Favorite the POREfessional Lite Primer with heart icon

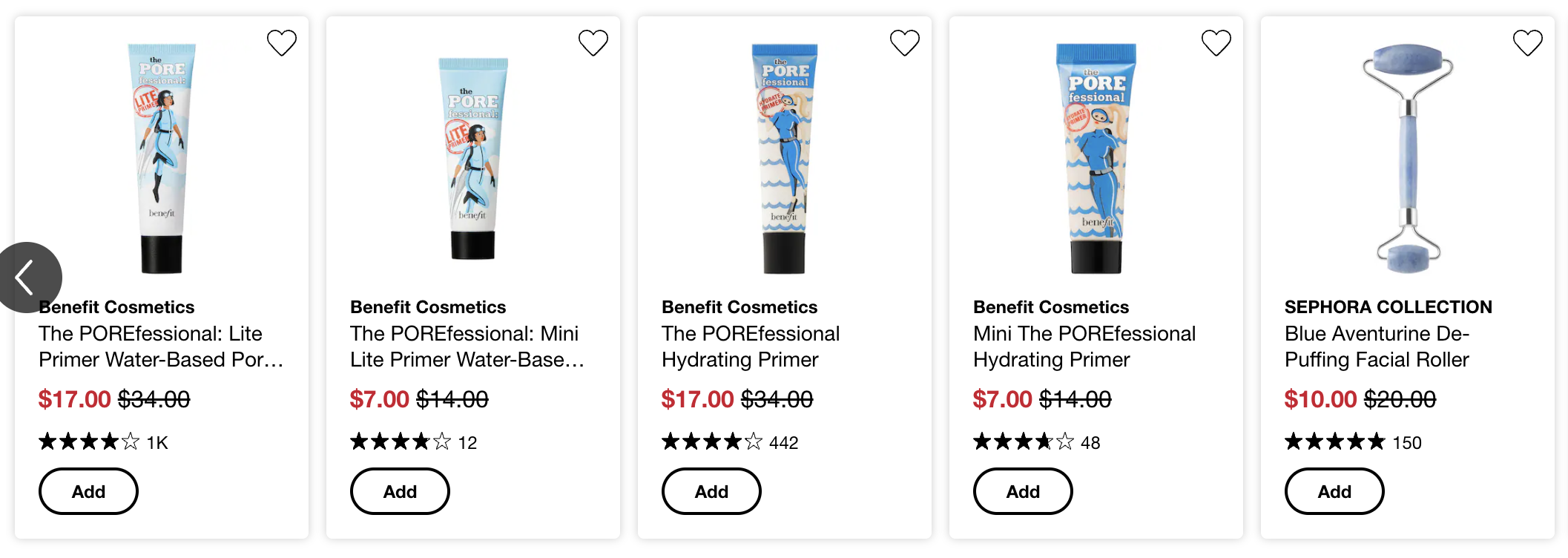pyautogui.click(x=282, y=43)
